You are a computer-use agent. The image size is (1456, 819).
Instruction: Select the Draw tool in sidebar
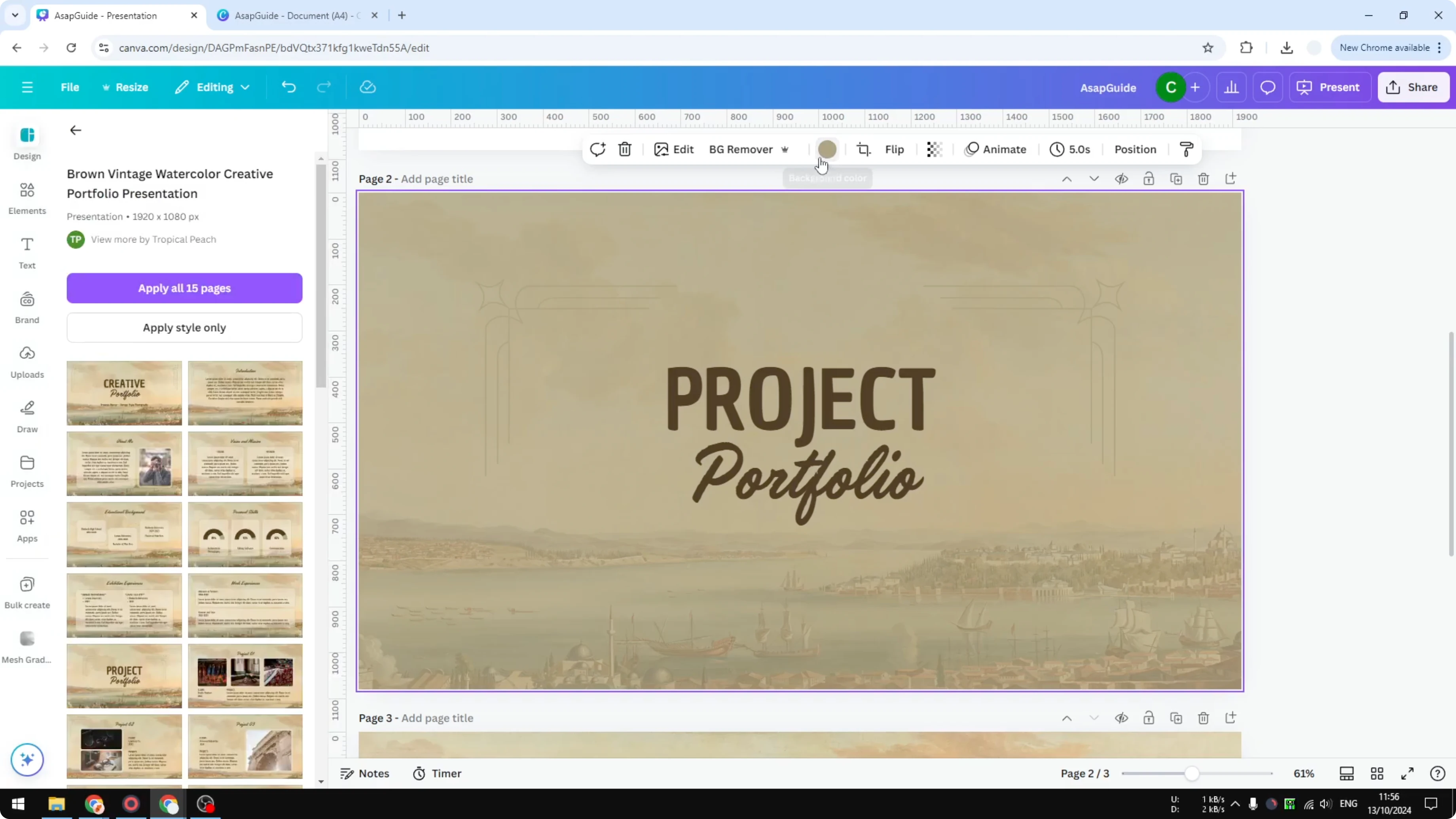coord(27,417)
